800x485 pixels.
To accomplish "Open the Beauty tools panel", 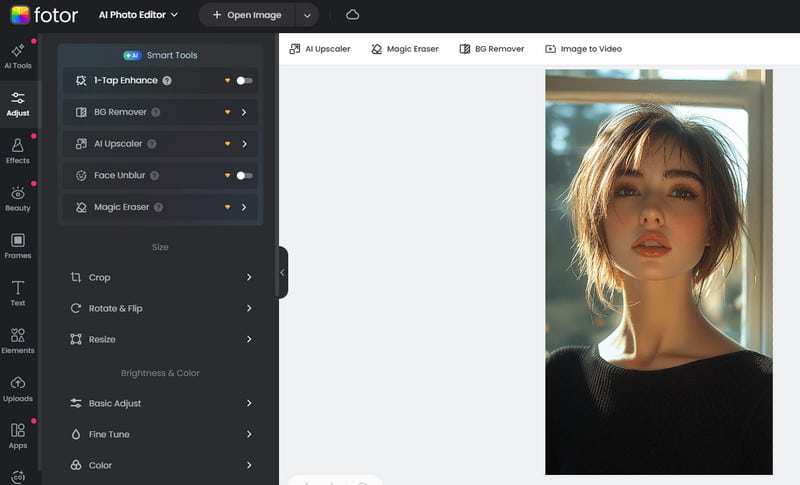I will click(18, 198).
